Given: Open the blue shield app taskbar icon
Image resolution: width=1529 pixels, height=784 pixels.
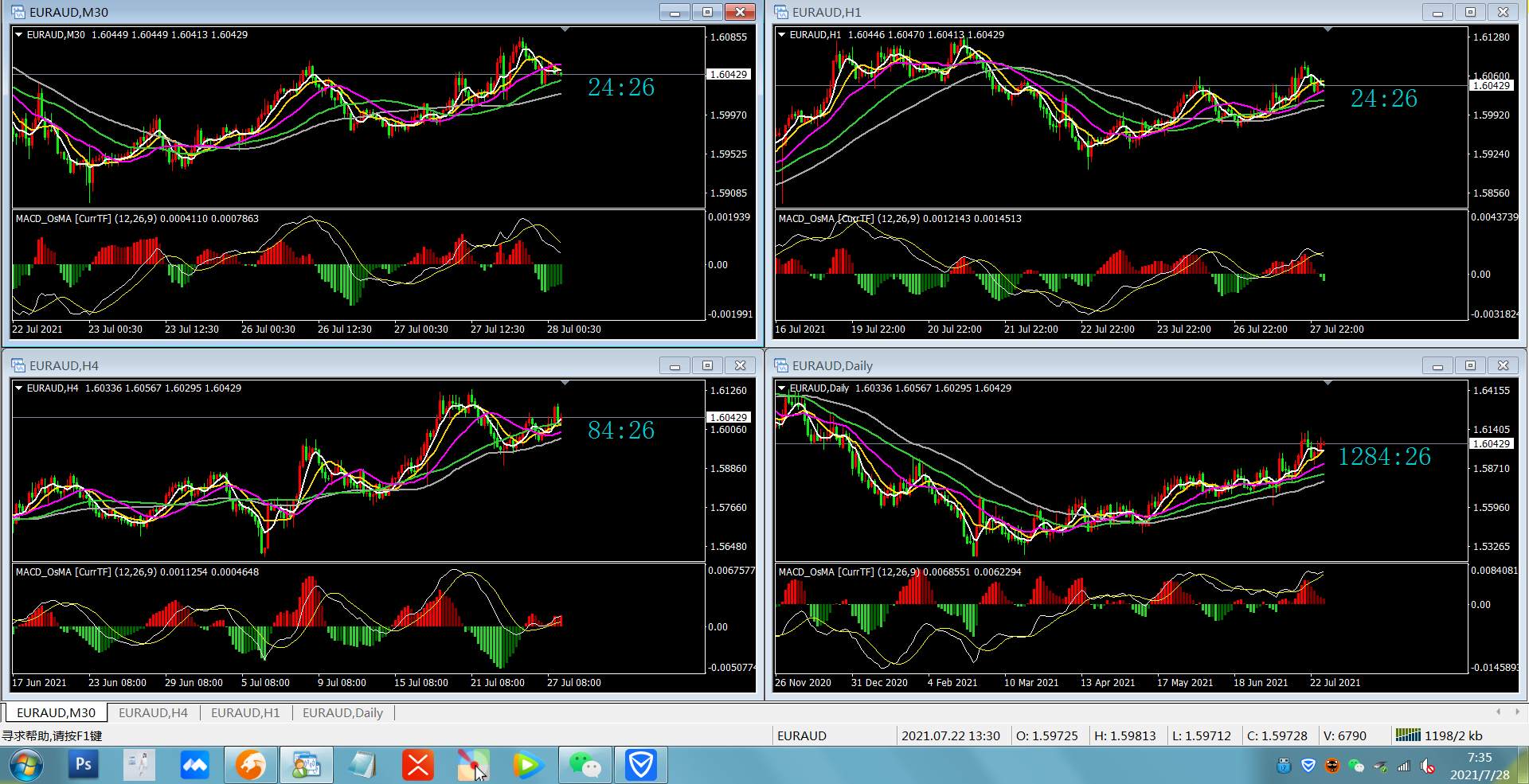Looking at the screenshot, I should (x=640, y=766).
